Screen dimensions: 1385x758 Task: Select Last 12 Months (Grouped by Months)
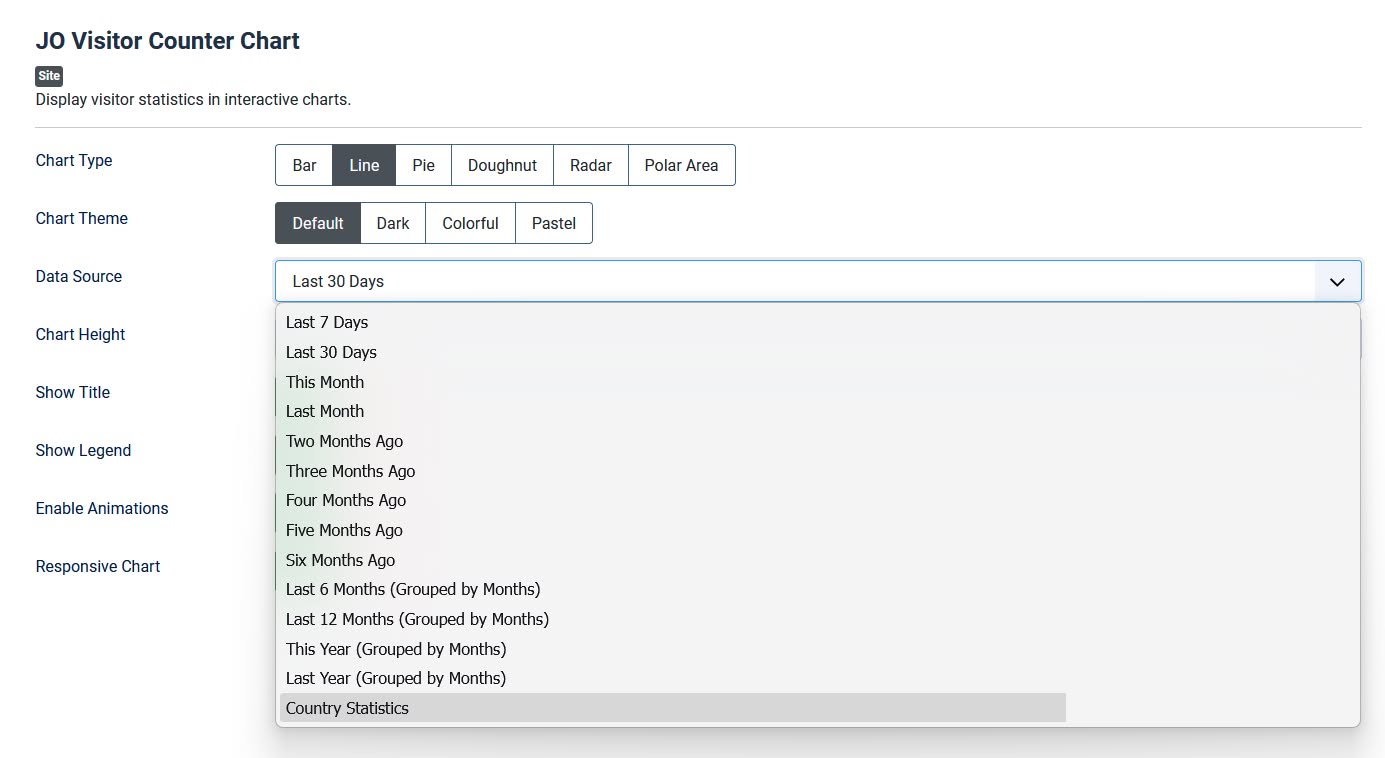click(417, 619)
